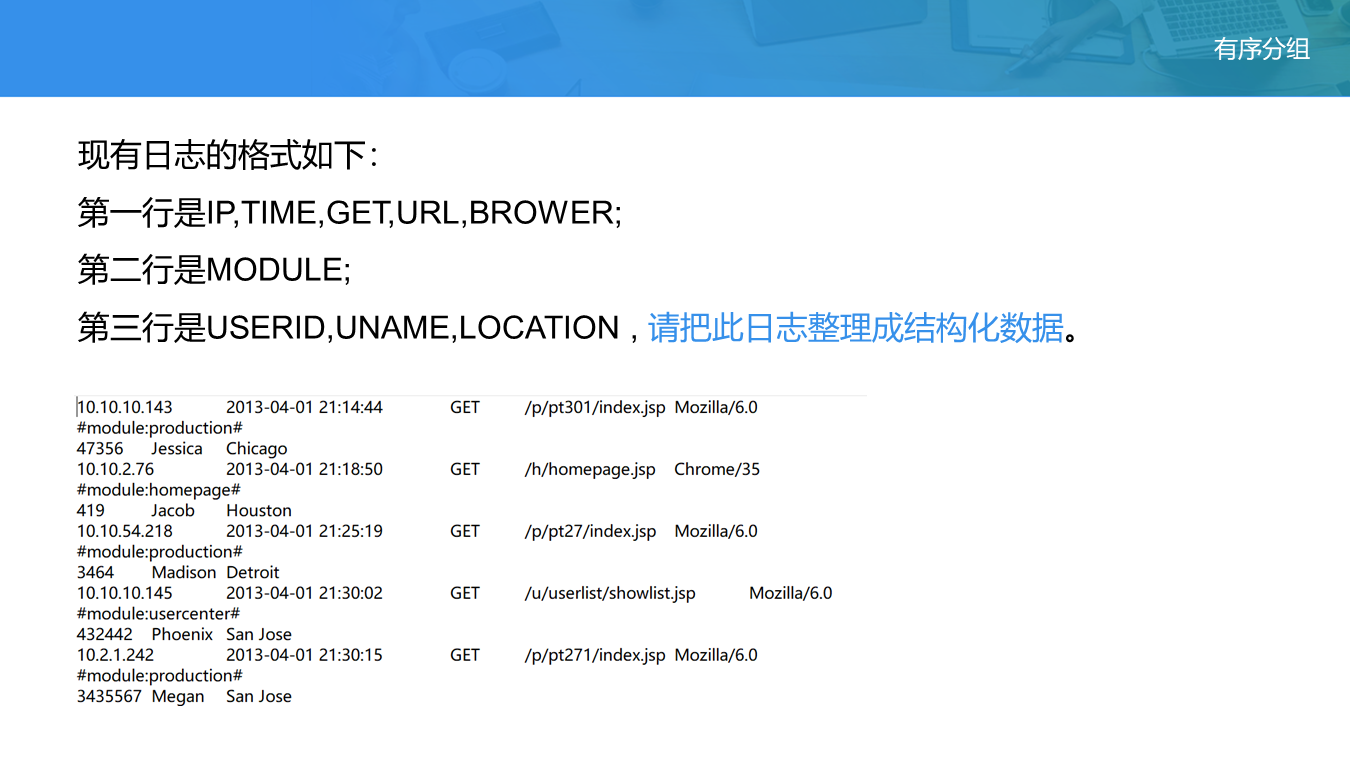This screenshot has width=1350, height=759.
Task: Select the user name Jacob
Action: pyautogui.click(x=173, y=511)
